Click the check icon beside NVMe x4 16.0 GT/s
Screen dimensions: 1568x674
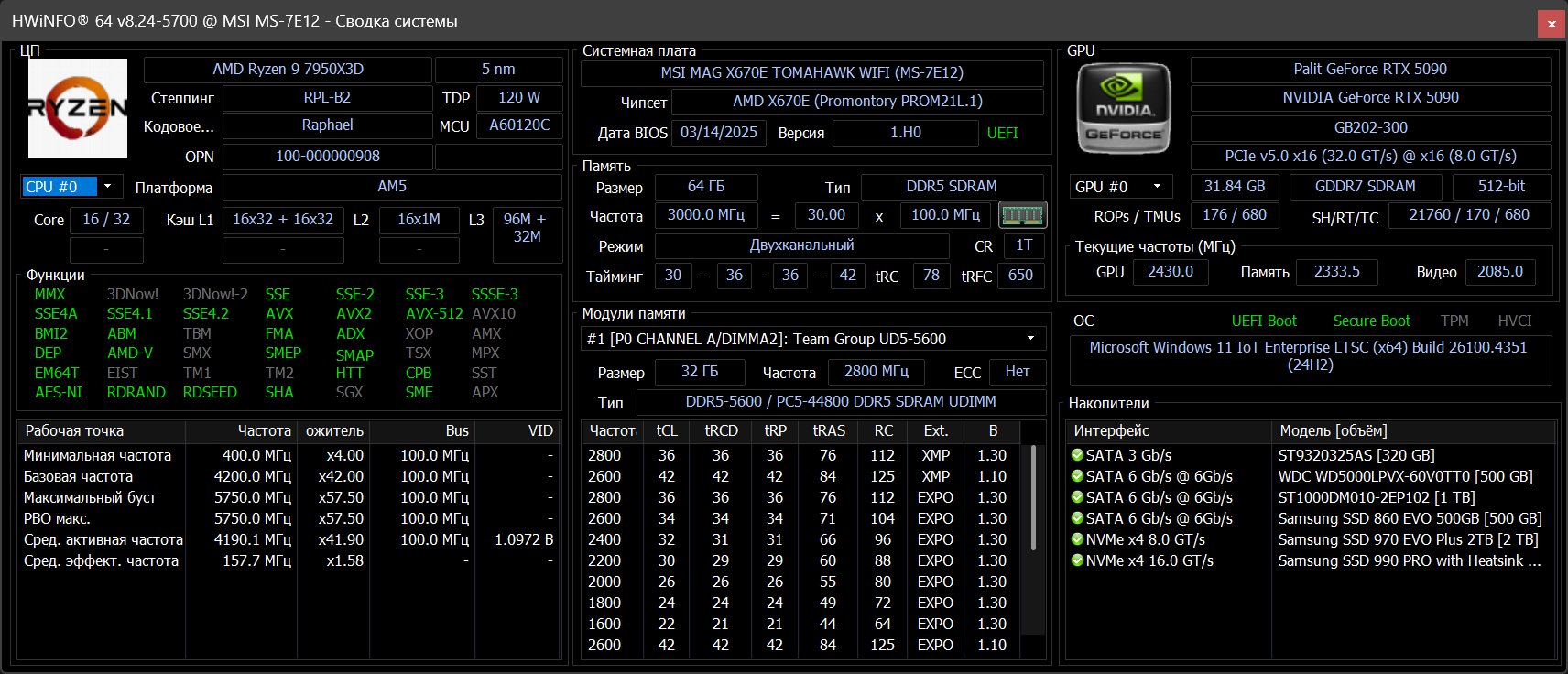coord(1077,560)
